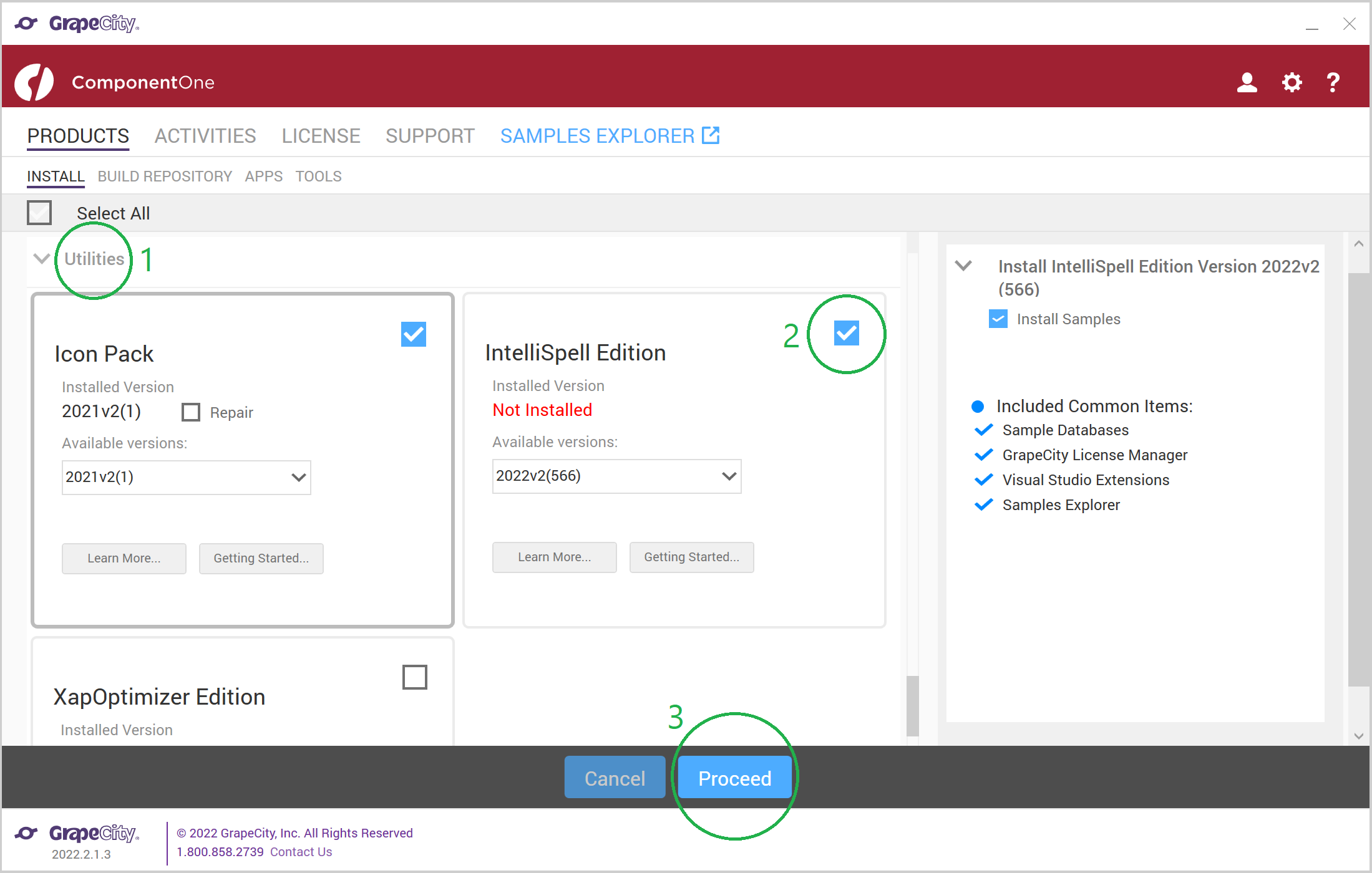Click the Proceed button
This screenshot has width=1372, height=873.
pos(735,778)
